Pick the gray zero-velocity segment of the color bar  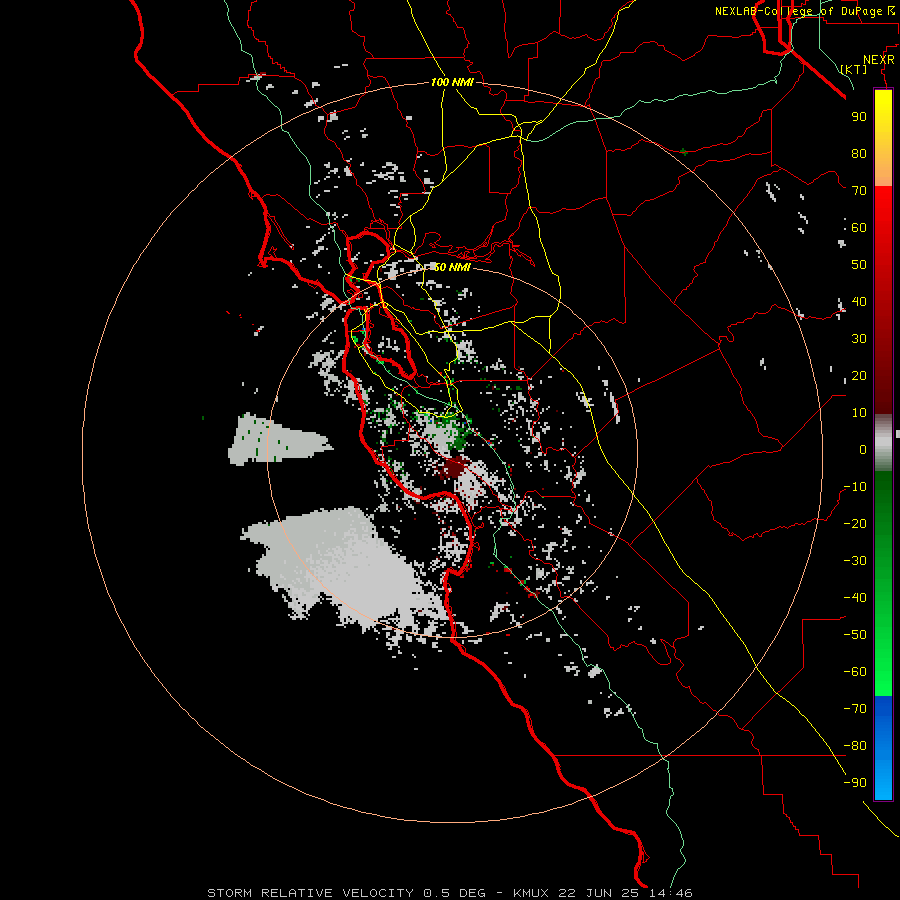click(x=883, y=443)
